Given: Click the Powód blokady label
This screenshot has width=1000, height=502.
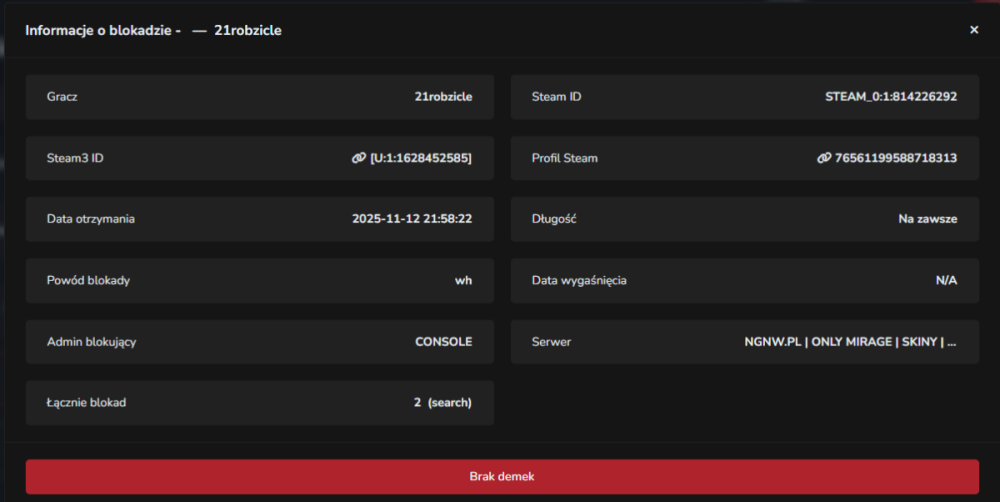Looking at the screenshot, I should 88,280.
